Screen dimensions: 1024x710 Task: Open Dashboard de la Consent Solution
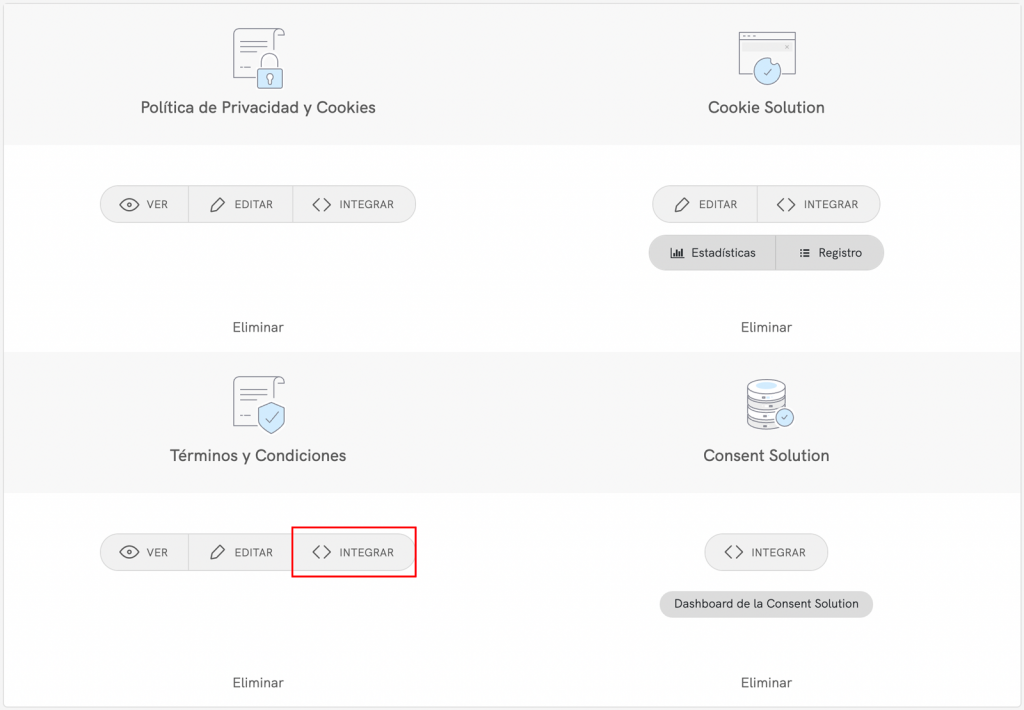pyautogui.click(x=766, y=604)
